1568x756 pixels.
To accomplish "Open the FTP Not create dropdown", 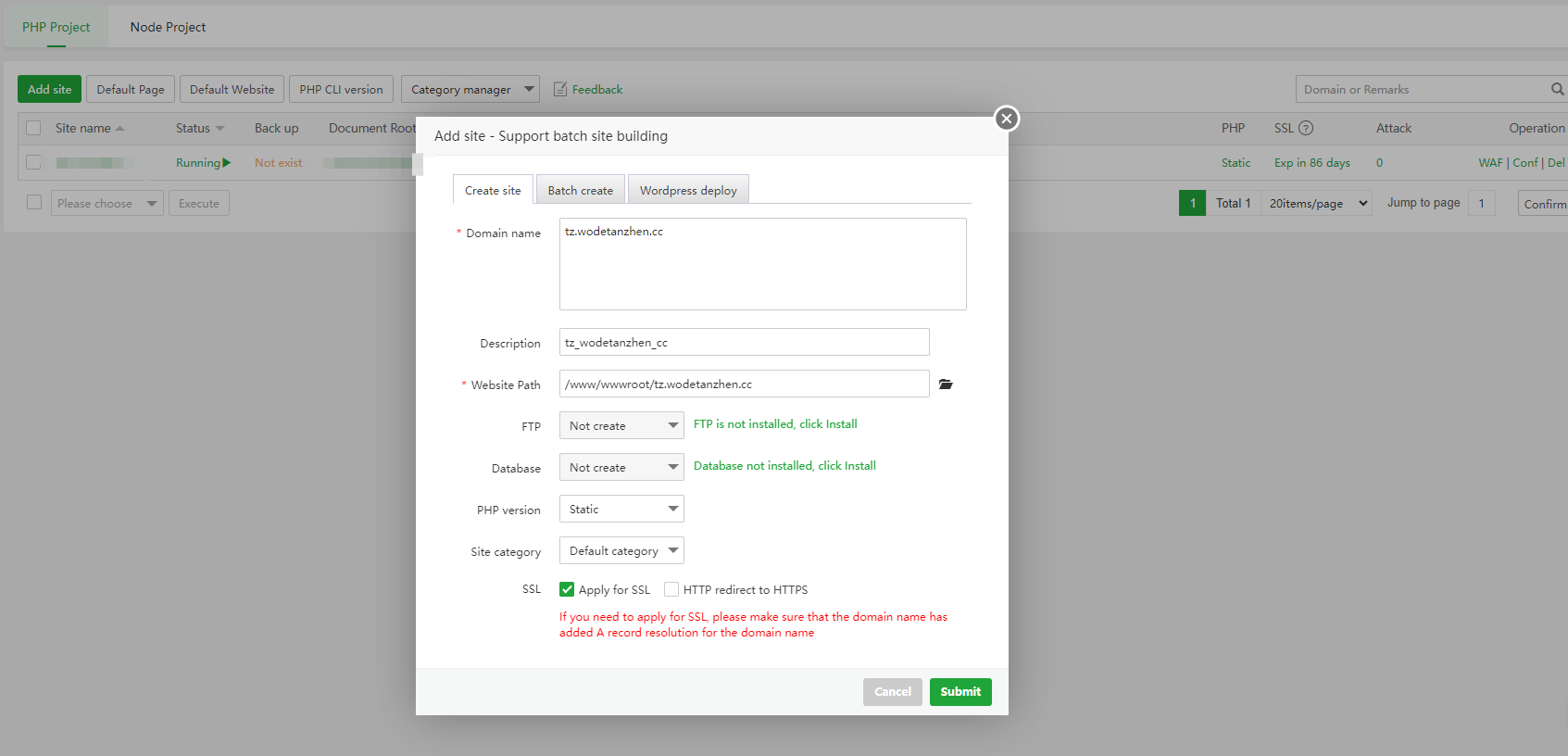I will [x=621, y=425].
